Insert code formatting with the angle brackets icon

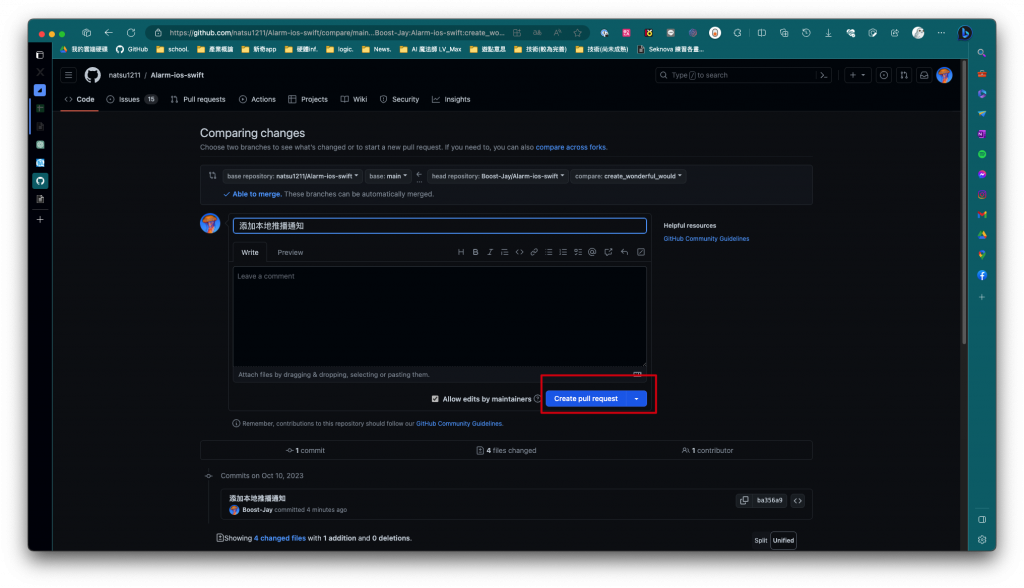519,252
